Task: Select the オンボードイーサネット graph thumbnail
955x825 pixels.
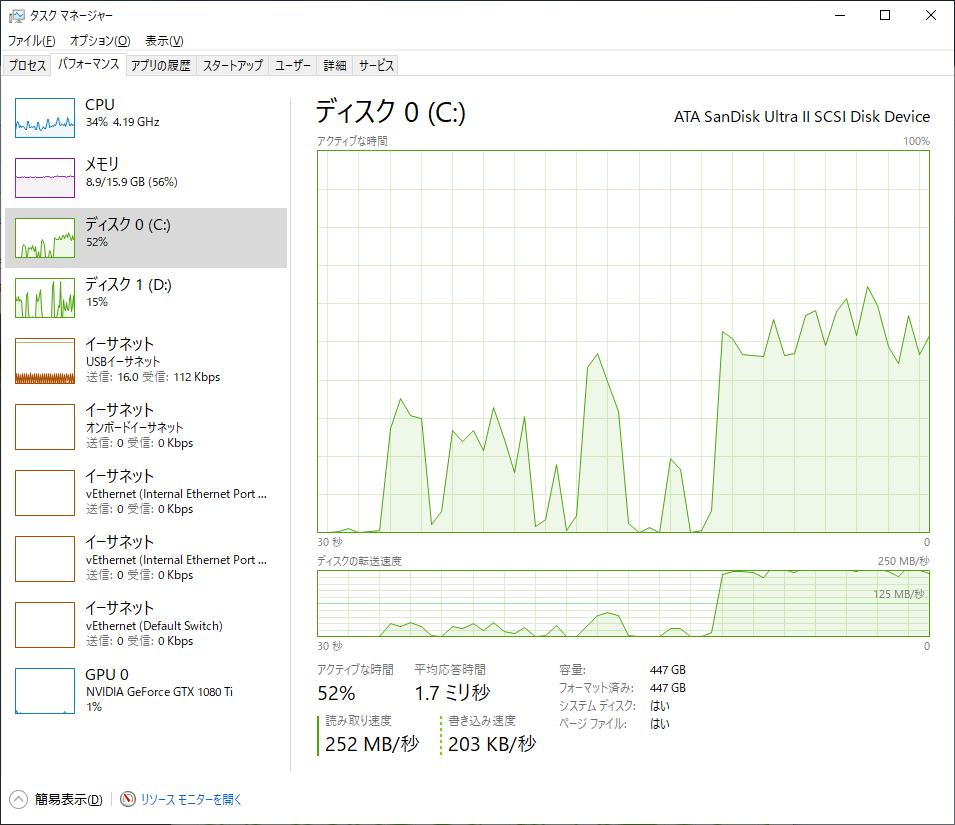Action: pyautogui.click(x=45, y=427)
